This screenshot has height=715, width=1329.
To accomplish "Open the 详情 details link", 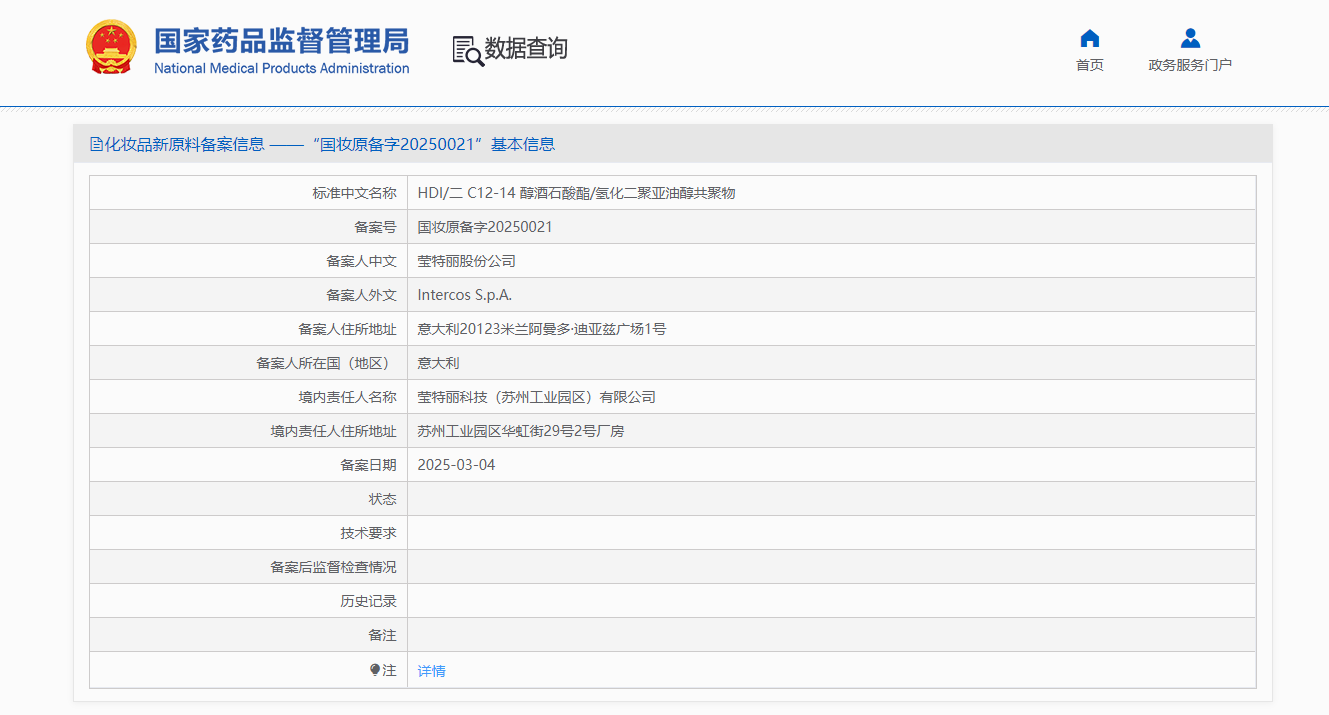I will [x=431, y=671].
